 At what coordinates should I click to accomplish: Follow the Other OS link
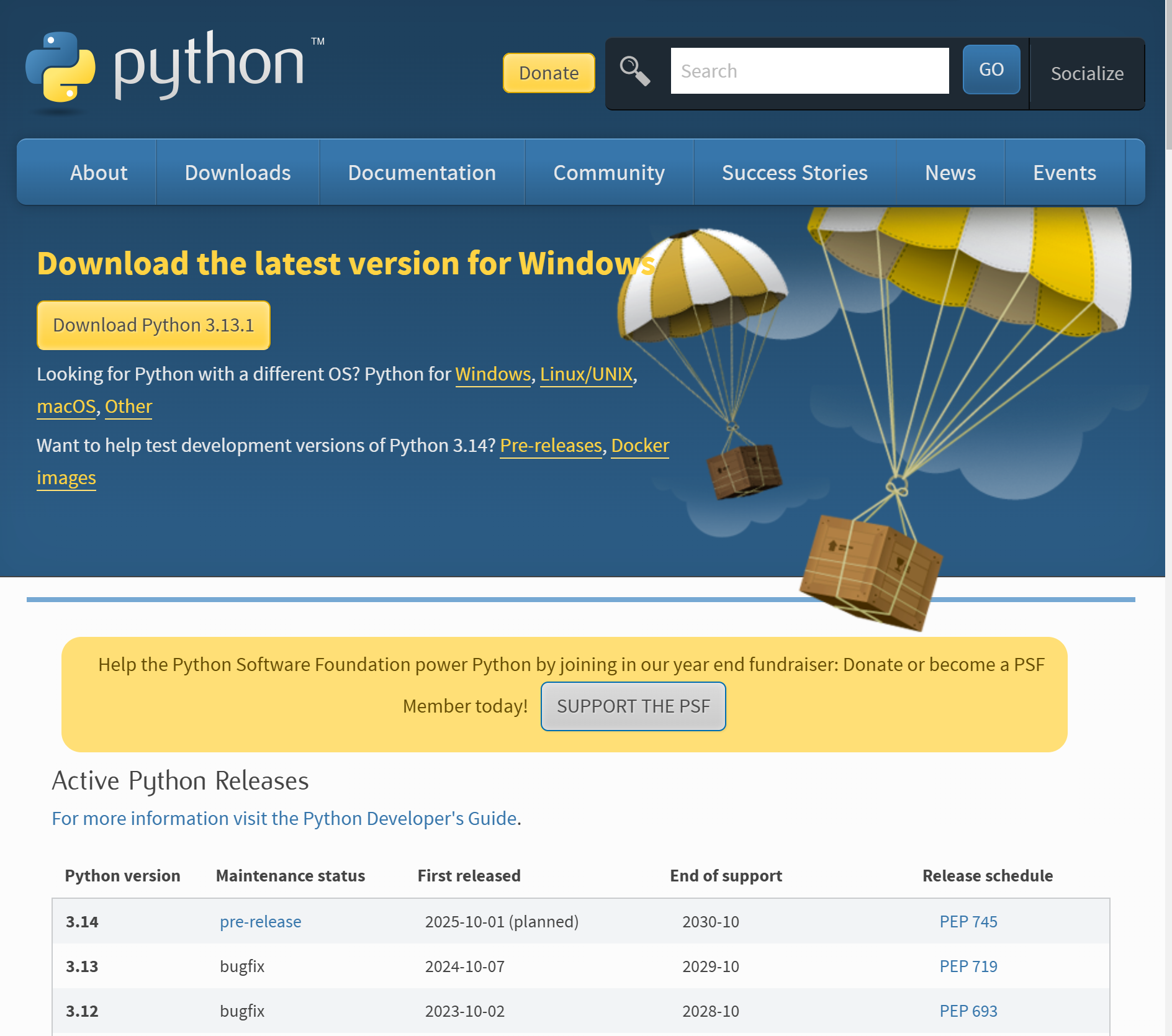(128, 407)
